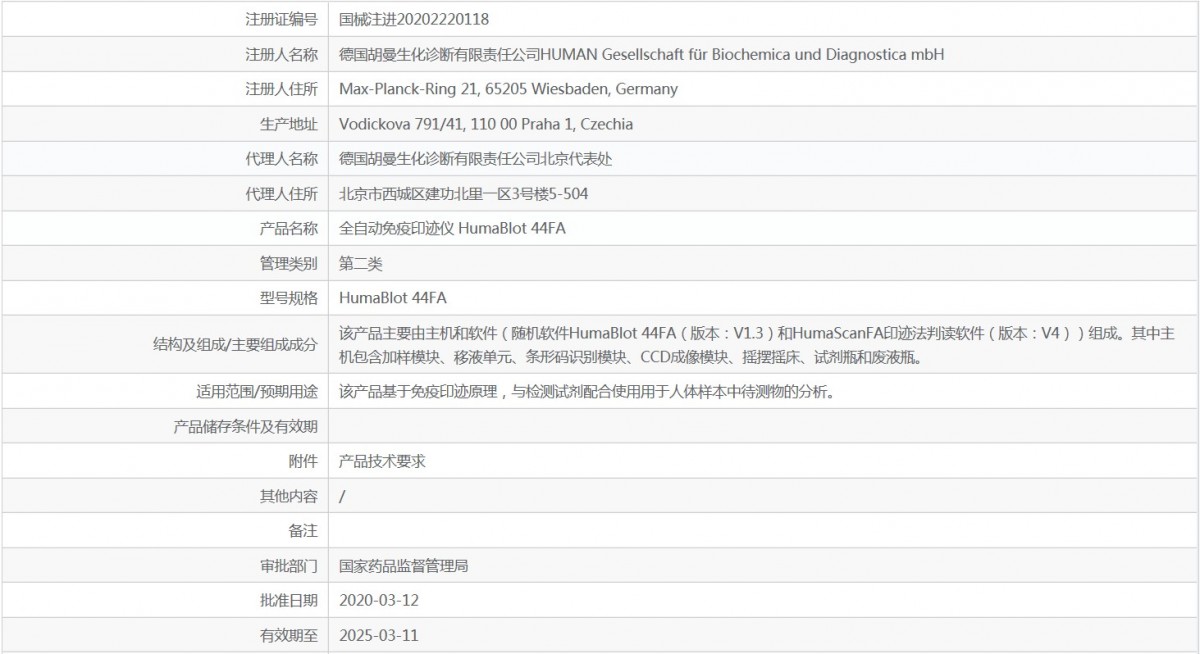Select the label 审批部门
Image resolution: width=1200 pixels, height=654 pixels.
(x=288, y=566)
